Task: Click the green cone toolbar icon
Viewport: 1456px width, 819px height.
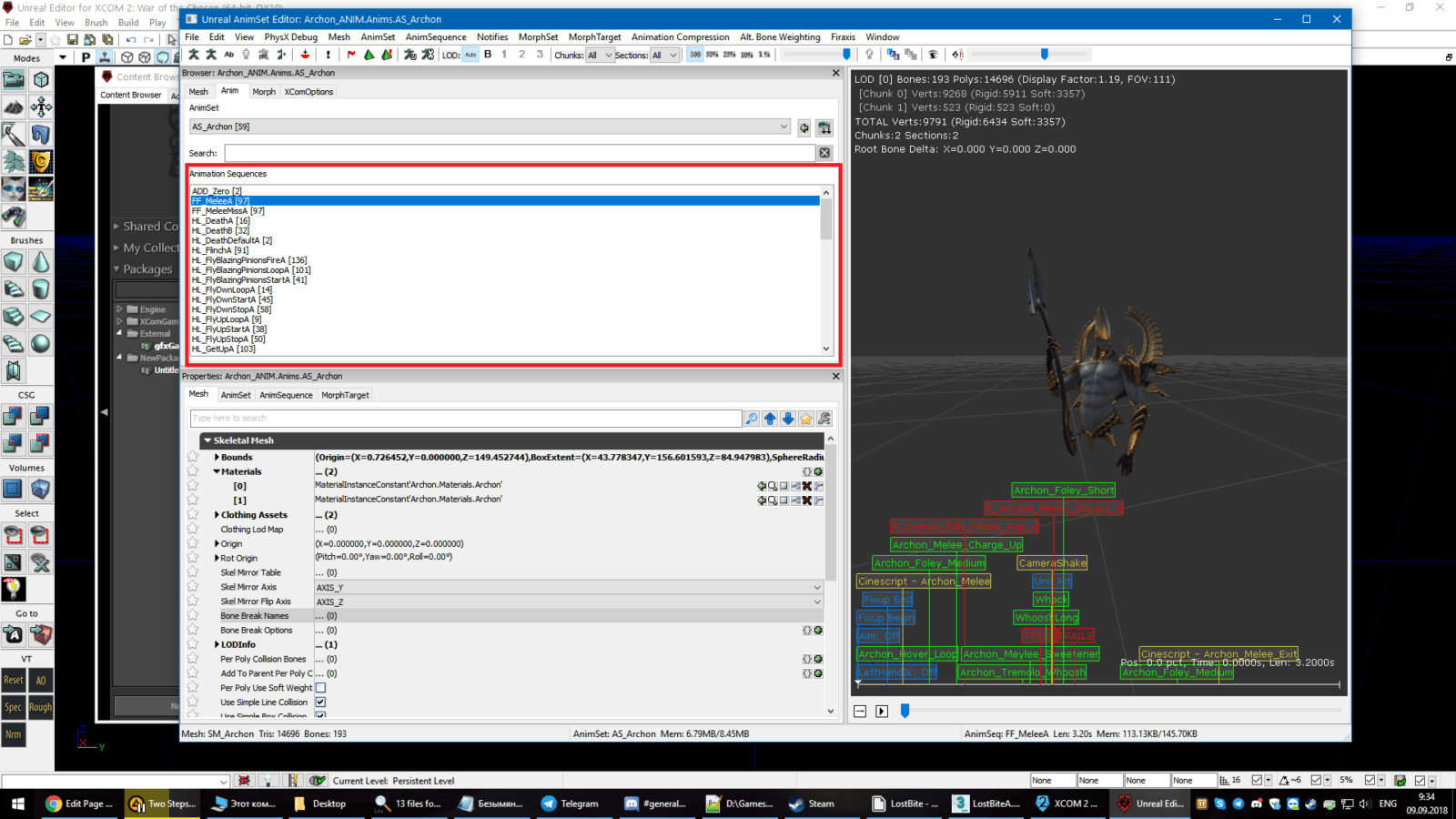Action: pyautogui.click(x=369, y=55)
